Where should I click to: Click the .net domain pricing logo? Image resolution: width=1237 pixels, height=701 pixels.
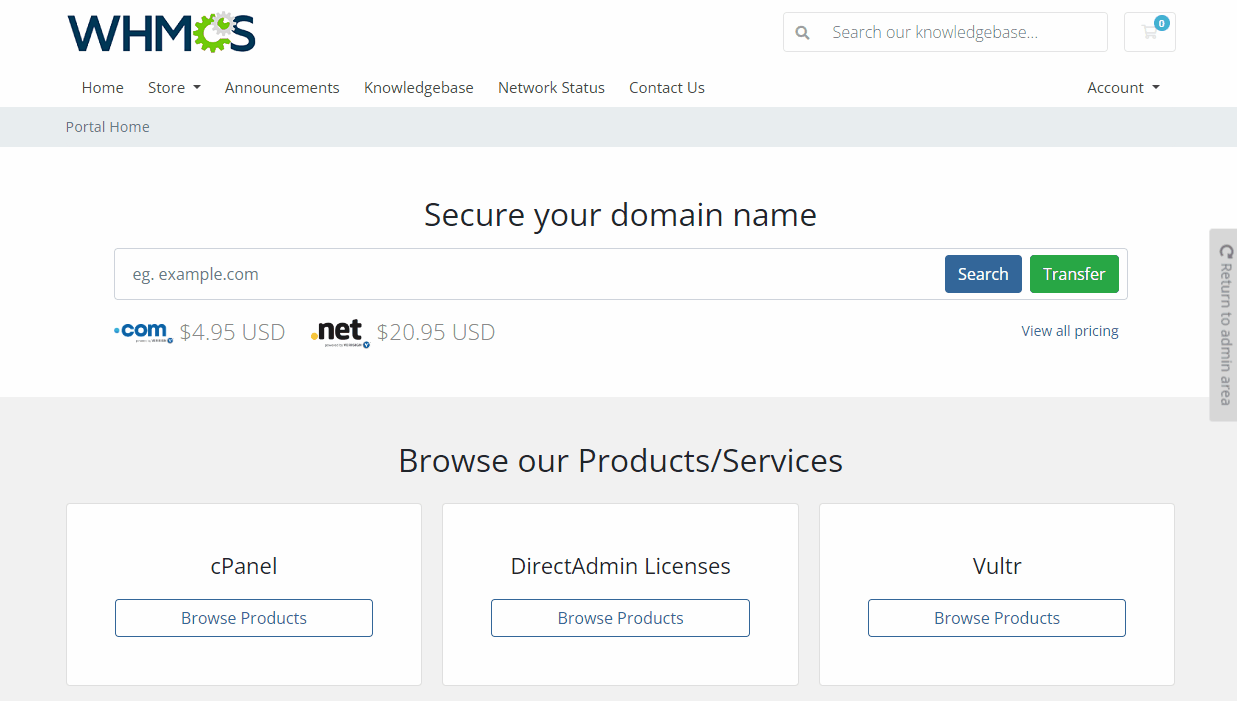pyautogui.click(x=339, y=331)
